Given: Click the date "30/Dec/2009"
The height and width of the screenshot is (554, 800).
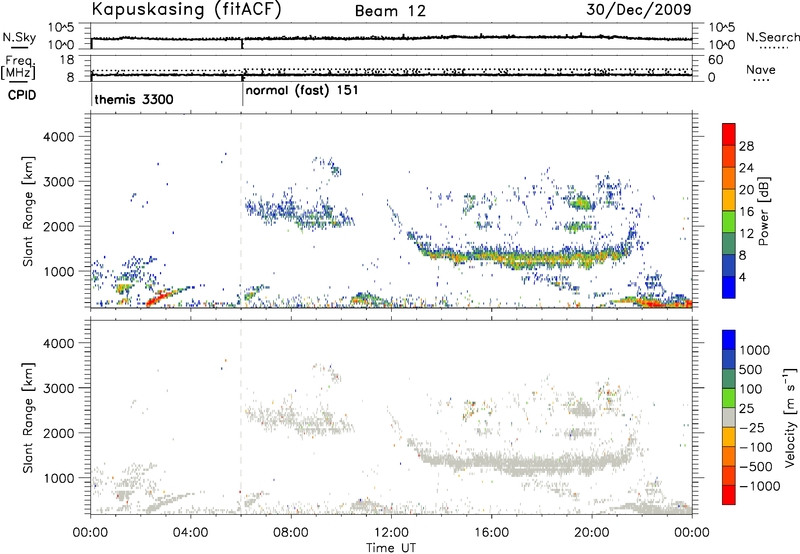Looking at the screenshot, I should [639, 9].
